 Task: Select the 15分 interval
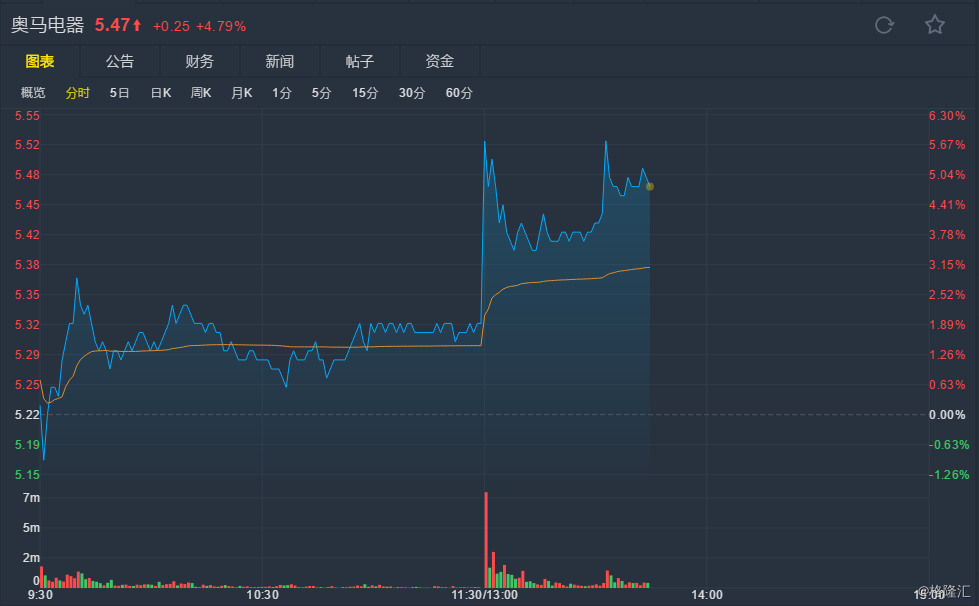point(365,93)
